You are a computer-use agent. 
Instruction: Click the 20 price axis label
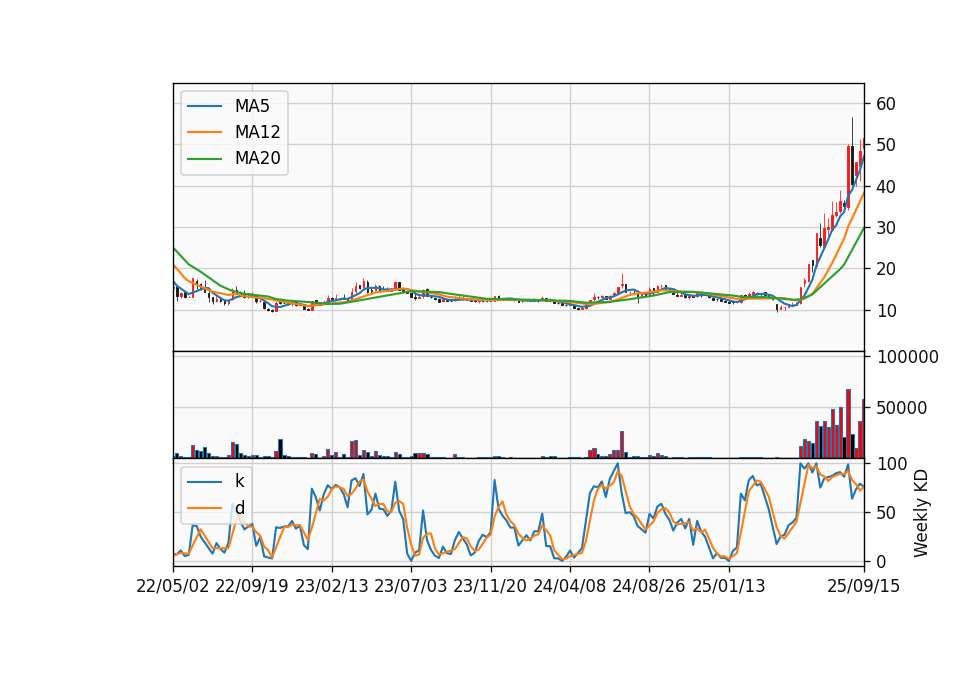coord(886,269)
